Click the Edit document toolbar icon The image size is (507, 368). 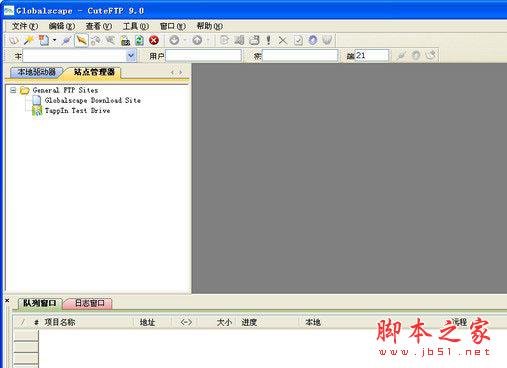click(x=224, y=41)
